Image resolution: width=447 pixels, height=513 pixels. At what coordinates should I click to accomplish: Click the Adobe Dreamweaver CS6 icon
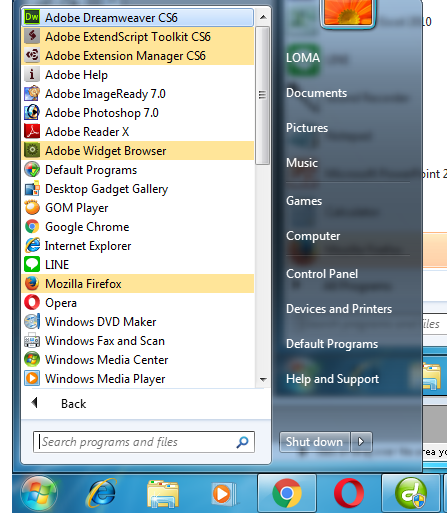coord(32,17)
